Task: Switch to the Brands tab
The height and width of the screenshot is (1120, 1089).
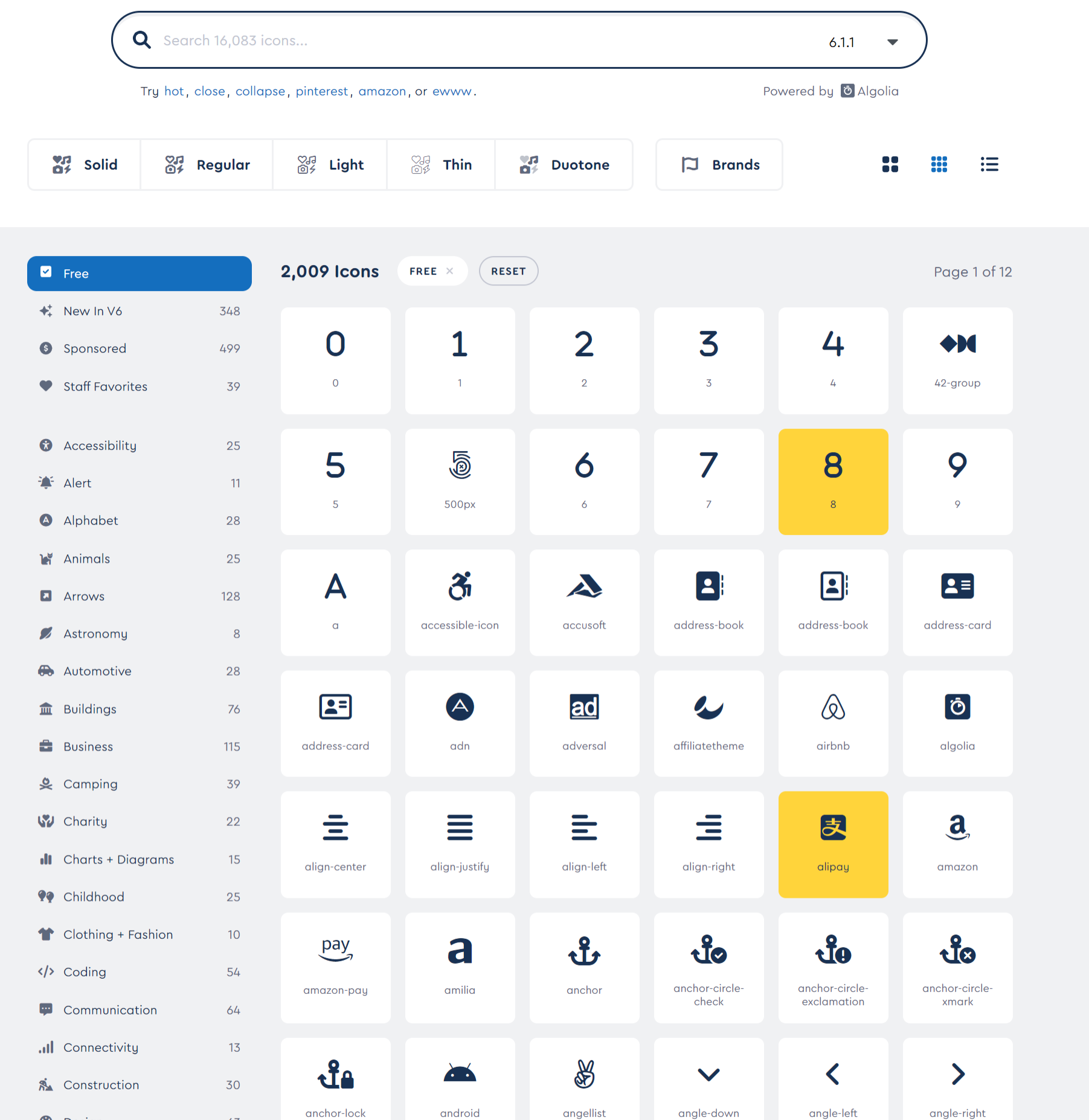Action: (719, 164)
